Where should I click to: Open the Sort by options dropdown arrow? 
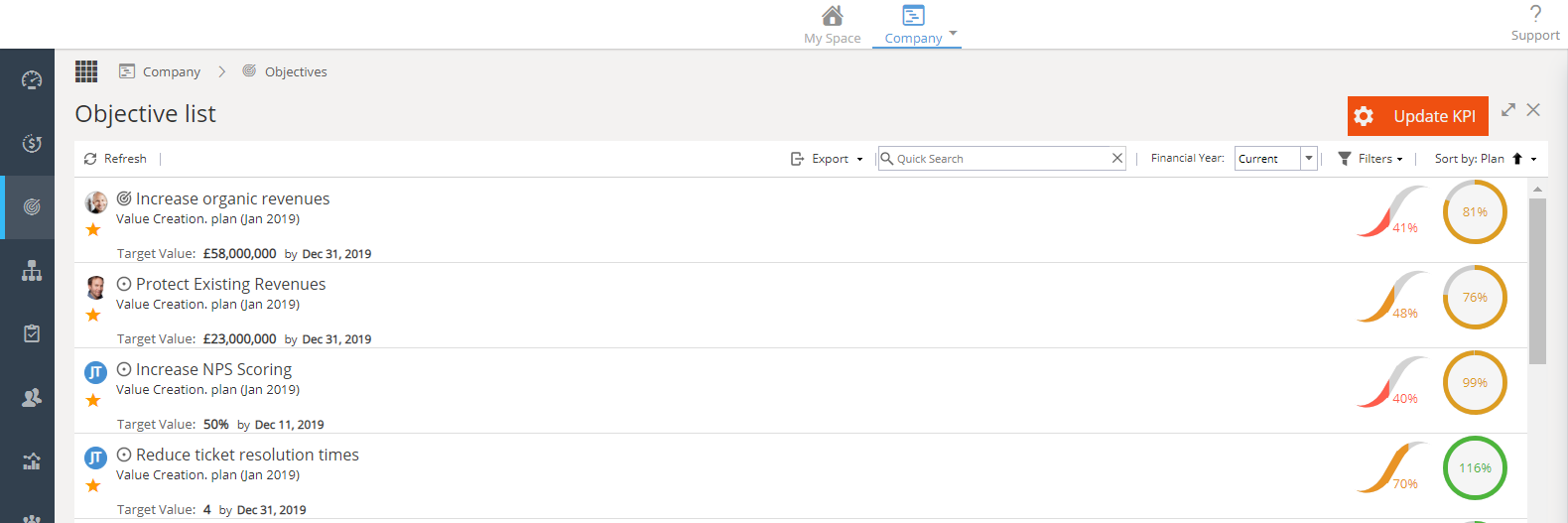(x=1533, y=159)
